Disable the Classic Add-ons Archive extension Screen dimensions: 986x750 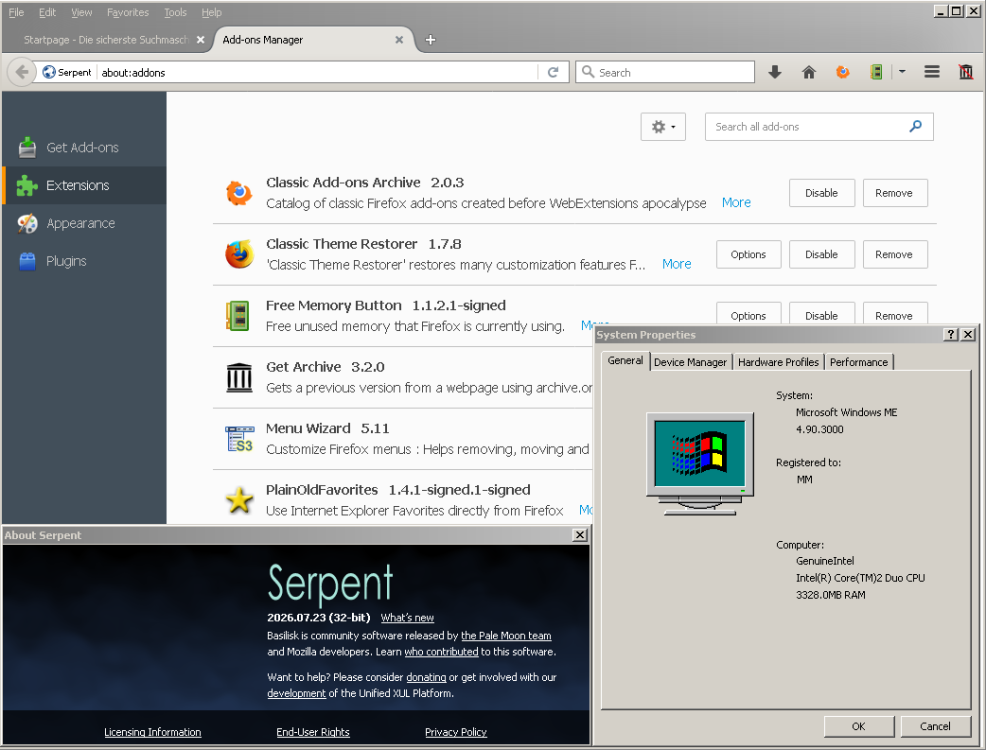[821, 193]
